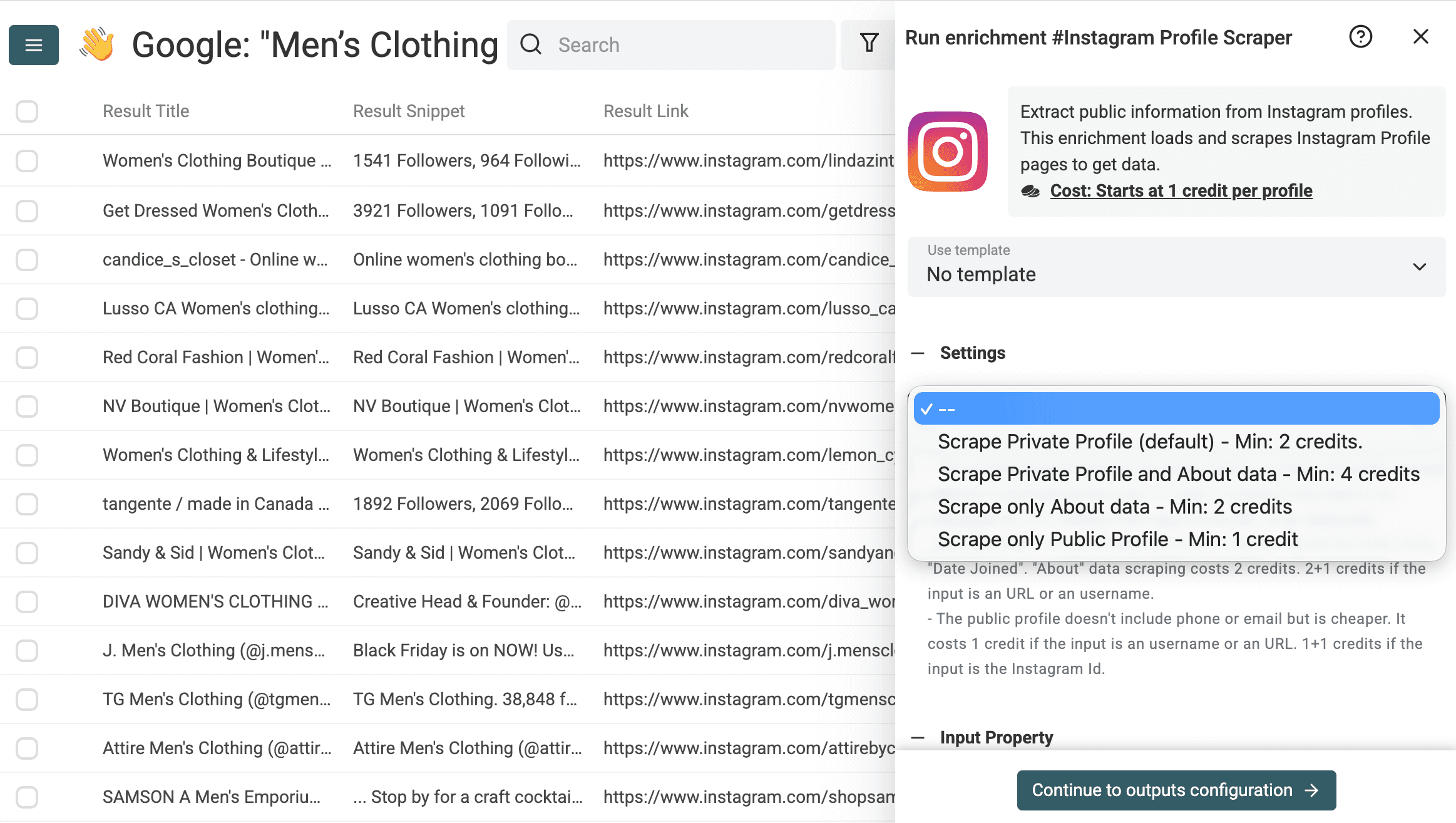Viewport: 1456px width, 823px height.
Task: Close the enrichment panel with X
Action: click(1420, 37)
